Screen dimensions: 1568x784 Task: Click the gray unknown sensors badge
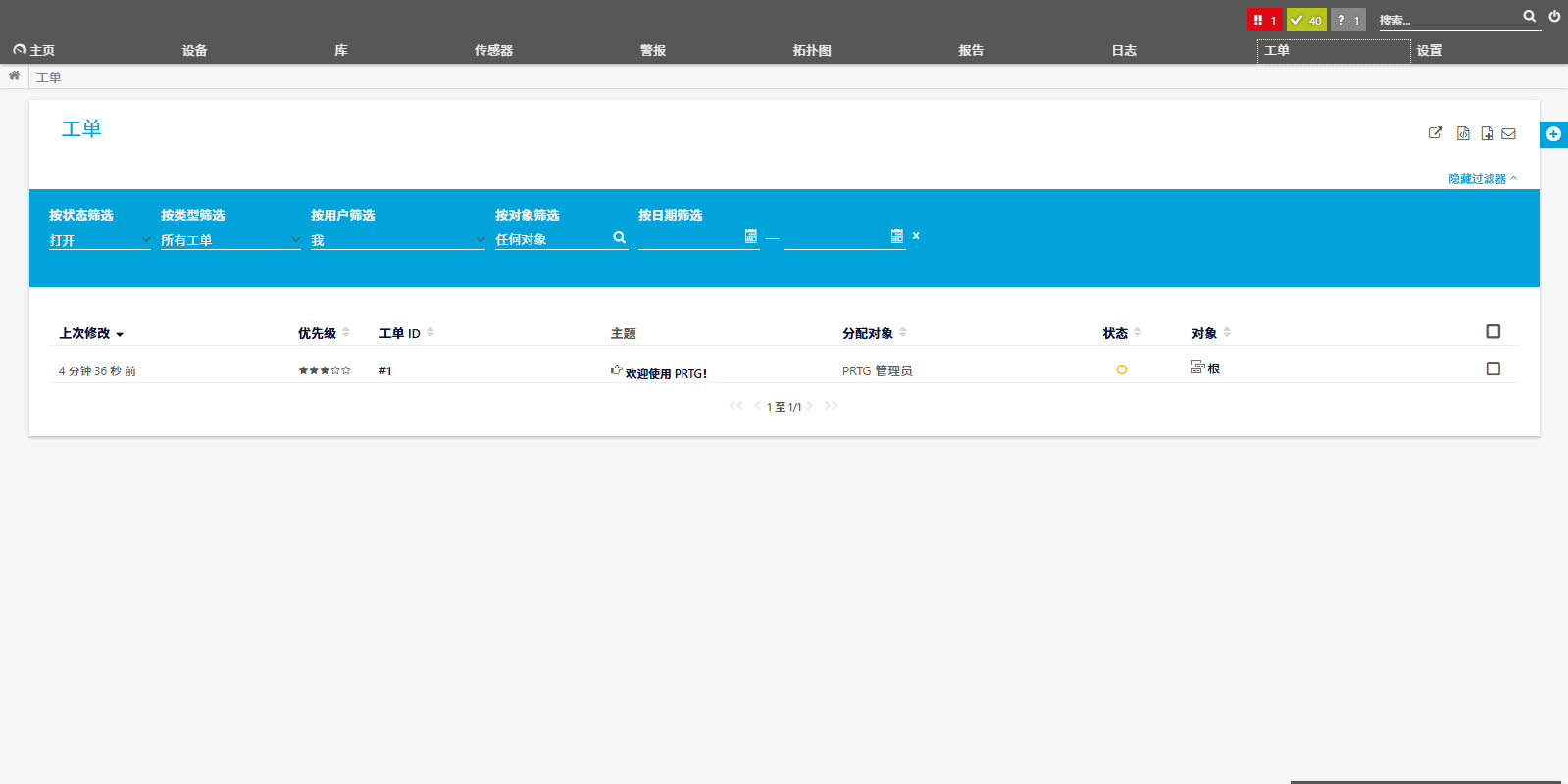[1348, 20]
